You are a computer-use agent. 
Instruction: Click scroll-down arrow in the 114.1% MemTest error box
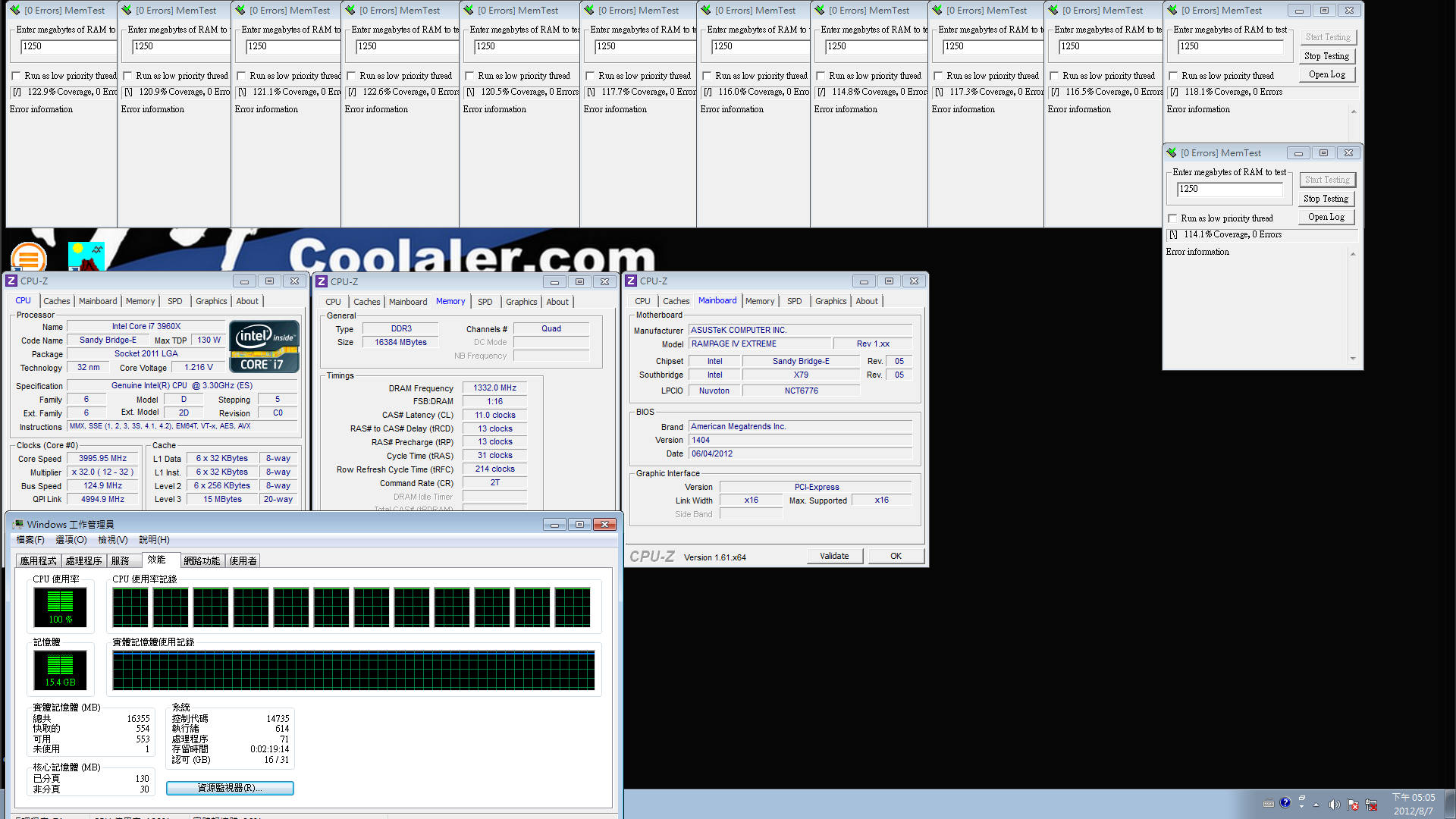pyautogui.click(x=1353, y=359)
